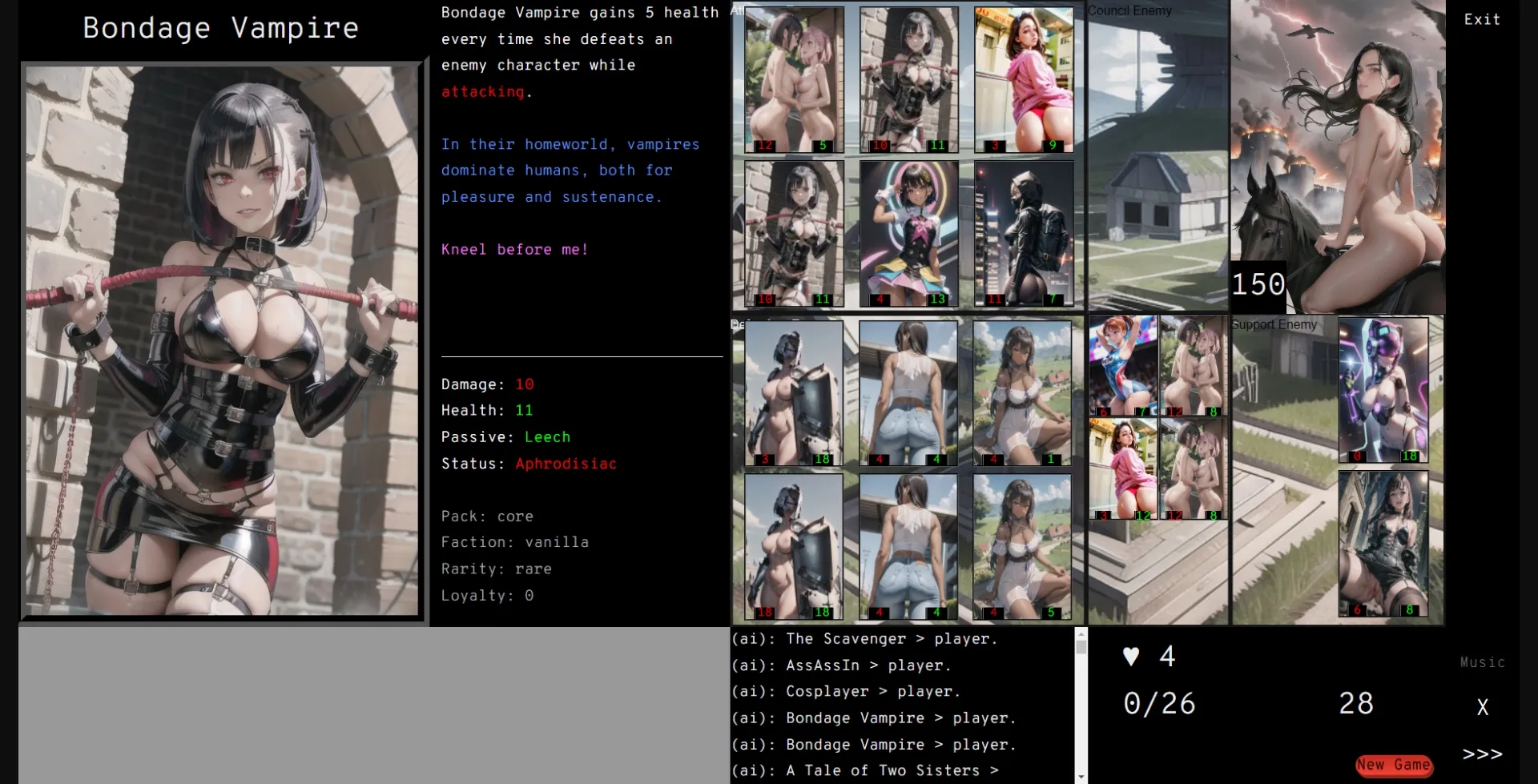Screen dimensions: 1538x784
Task: Click Exit in the top right corner
Action: (1481, 19)
